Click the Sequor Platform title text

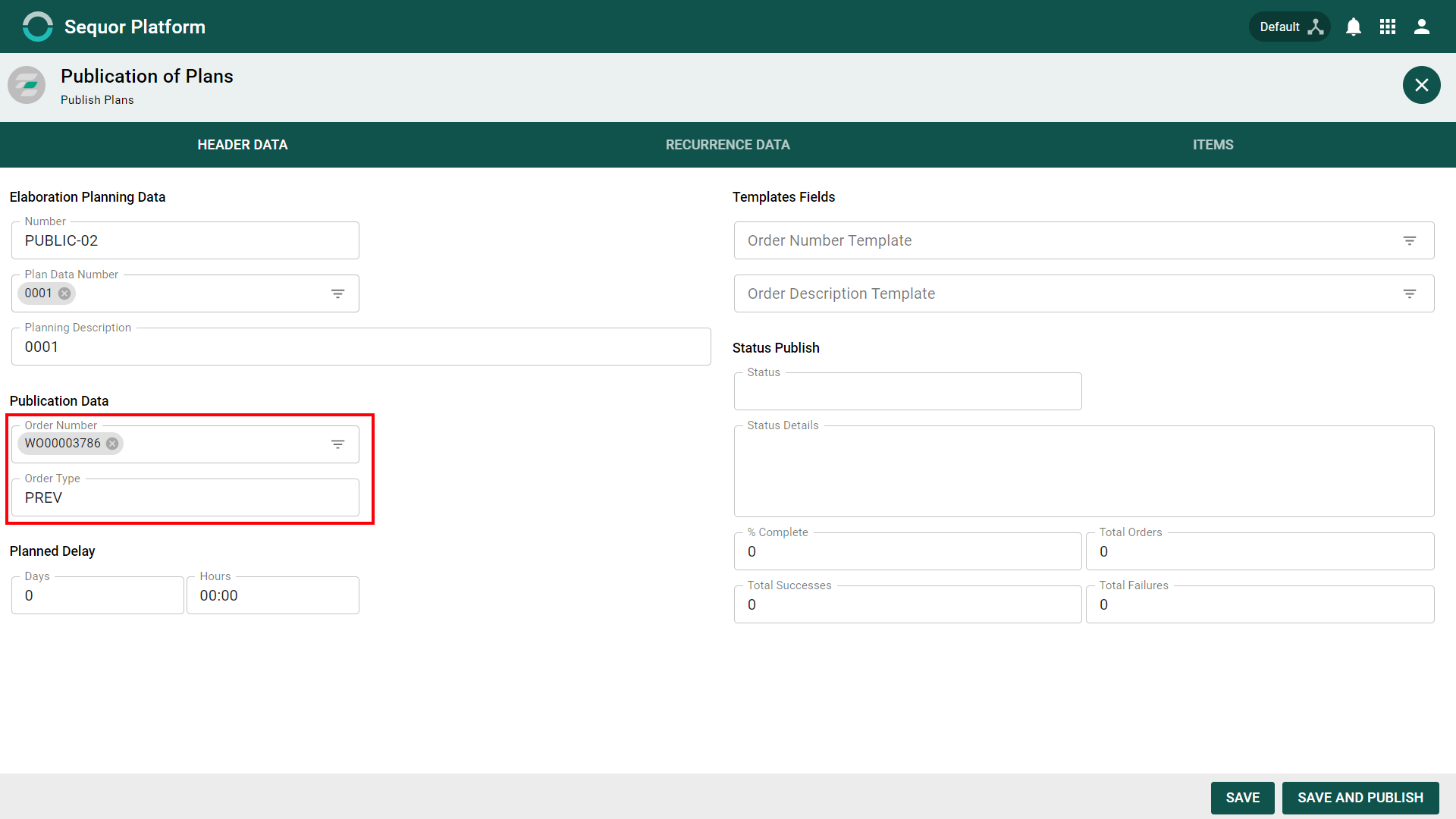pyautogui.click(x=135, y=27)
